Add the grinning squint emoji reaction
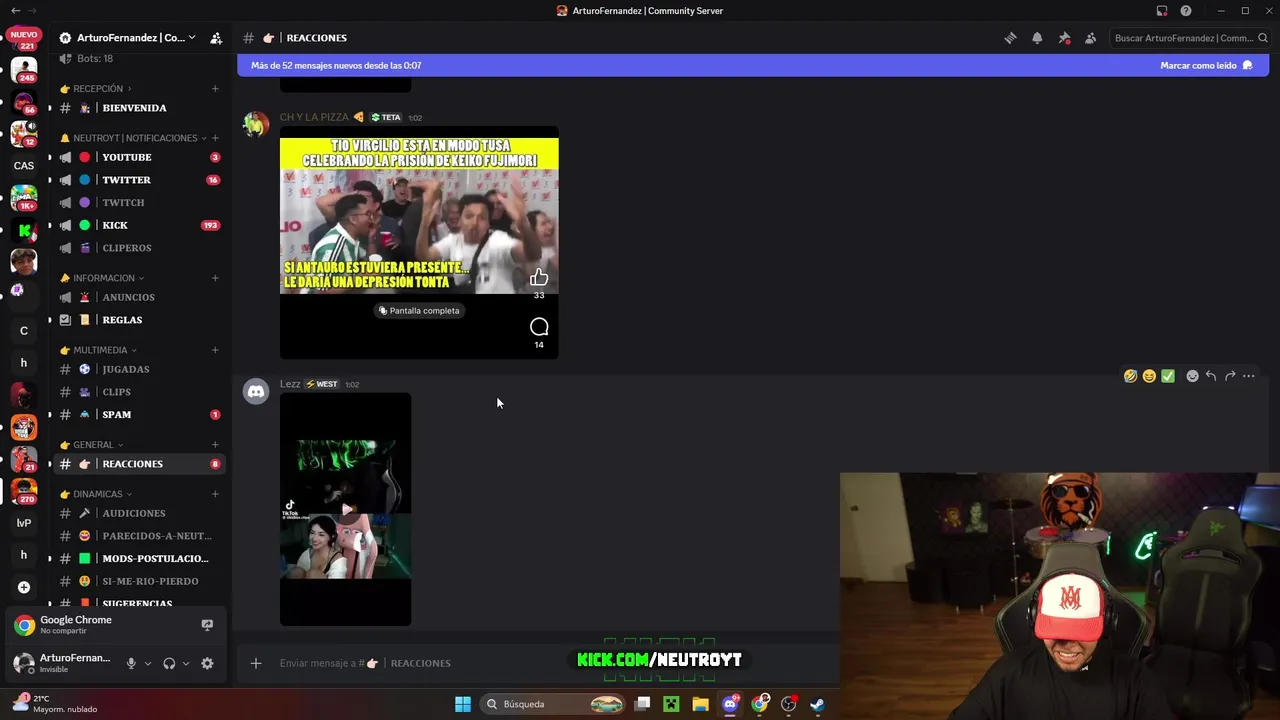1280x720 pixels. (x=1149, y=376)
